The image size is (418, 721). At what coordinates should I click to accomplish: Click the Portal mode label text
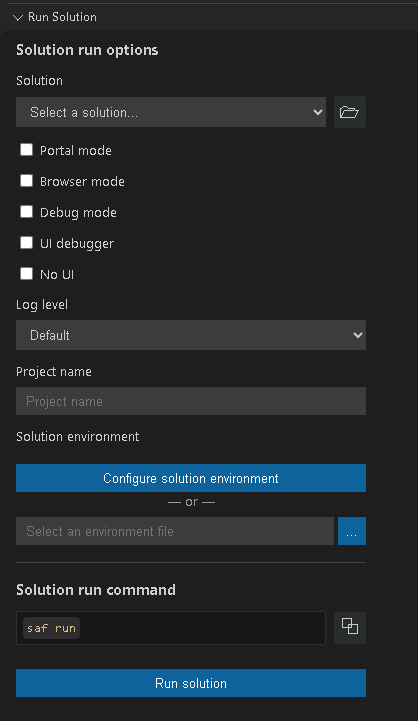coord(76,150)
